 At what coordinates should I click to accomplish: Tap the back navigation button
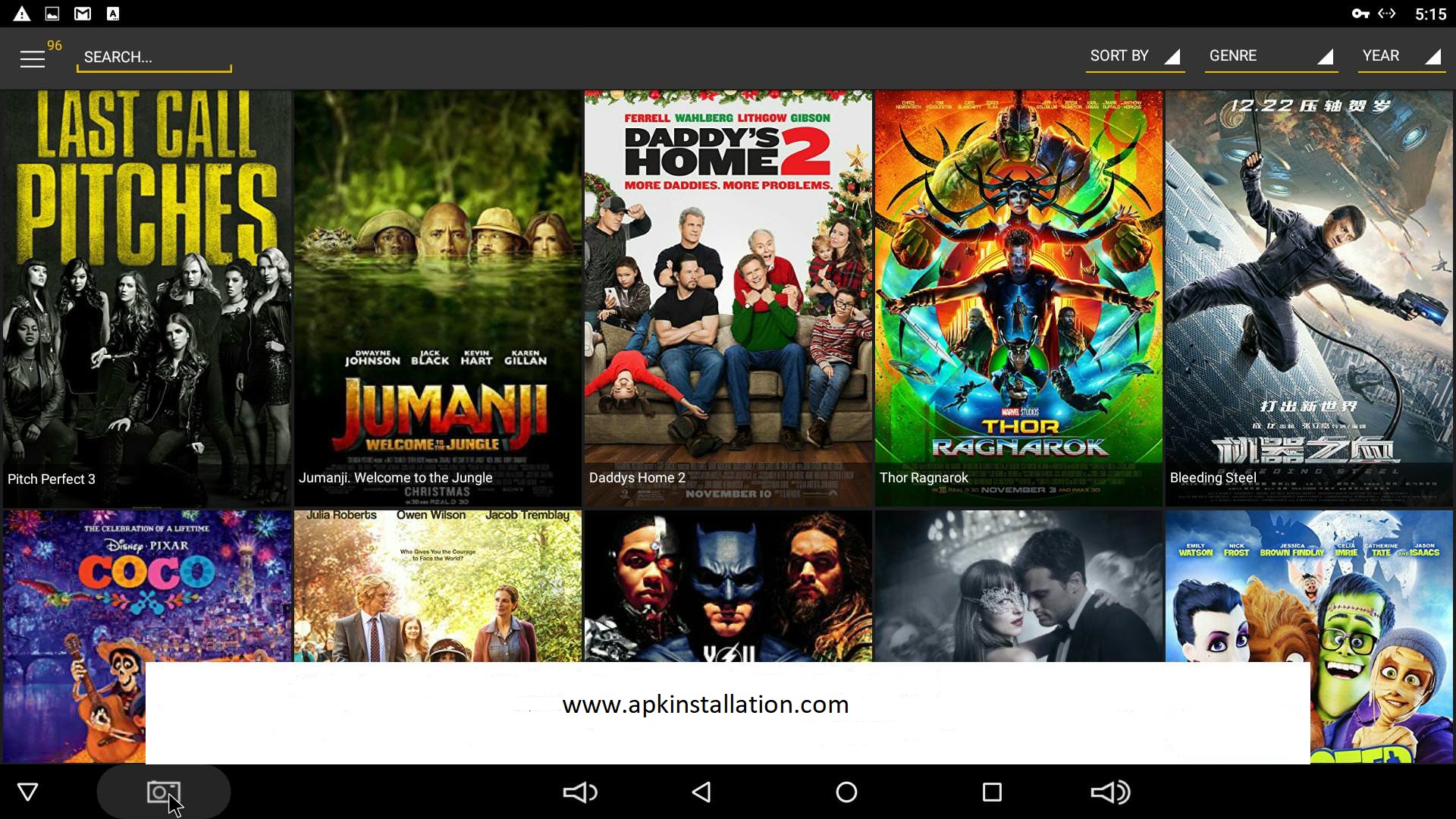(699, 791)
